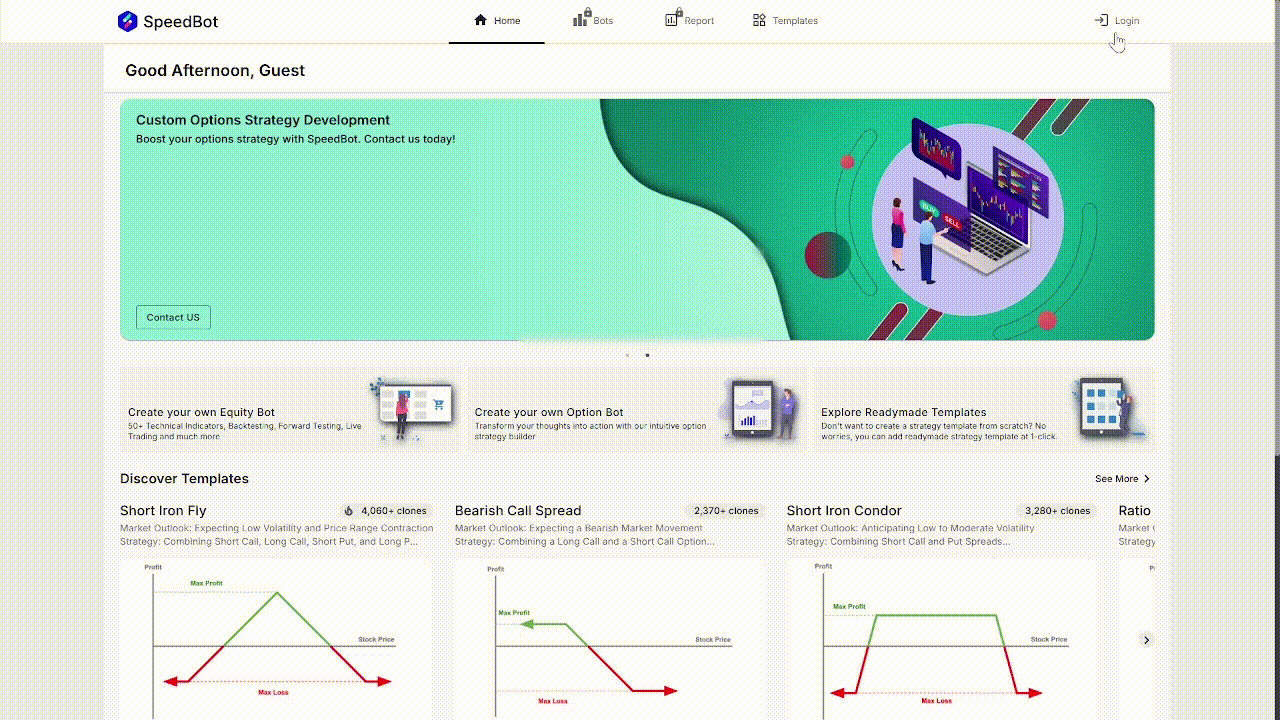Click Short Iron Condor market outlook description
The height and width of the screenshot is (720, 1280).
coord(911,535)
